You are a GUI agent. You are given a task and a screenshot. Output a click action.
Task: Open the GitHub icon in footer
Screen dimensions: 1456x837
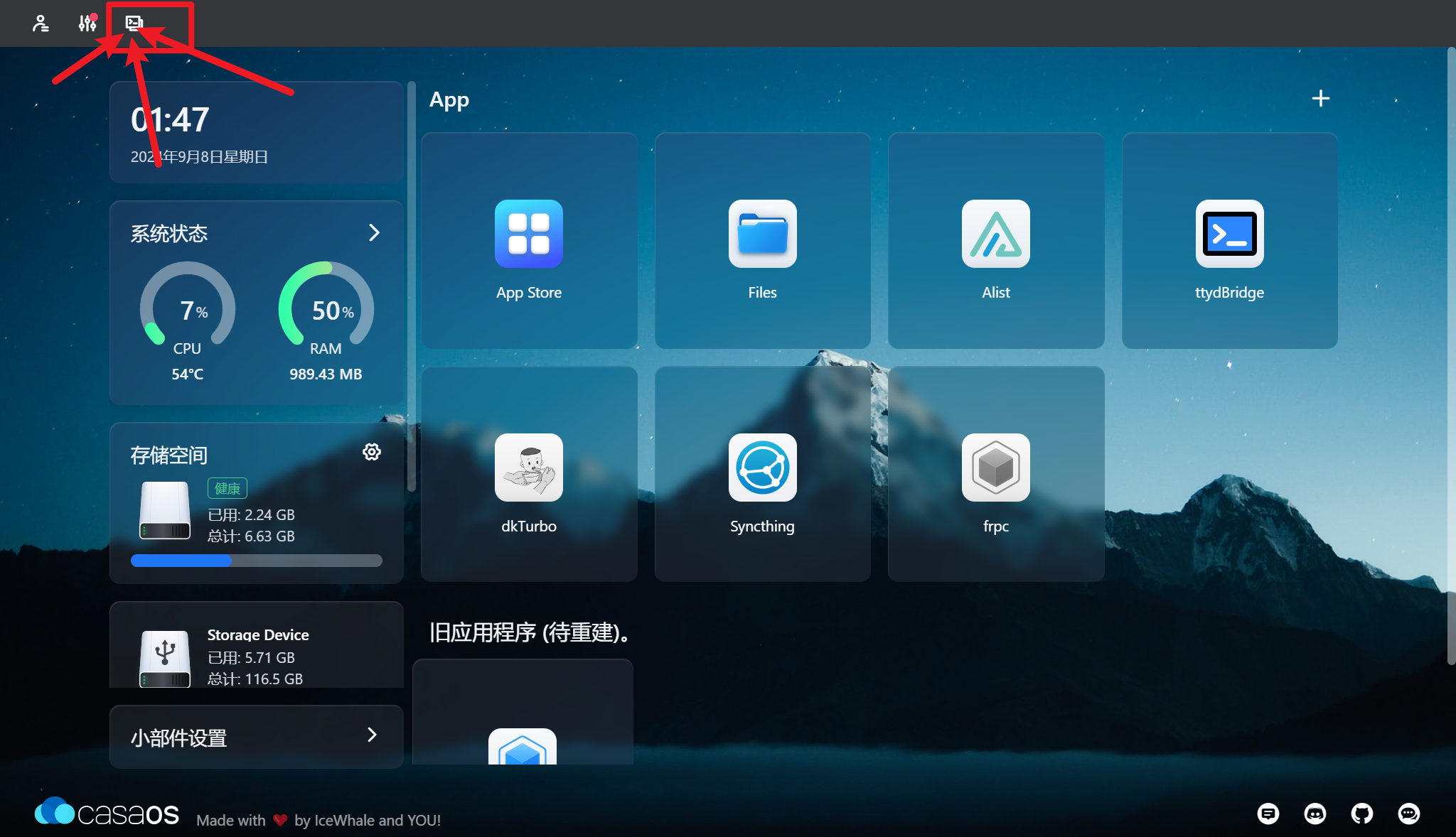coord(1361,814)
